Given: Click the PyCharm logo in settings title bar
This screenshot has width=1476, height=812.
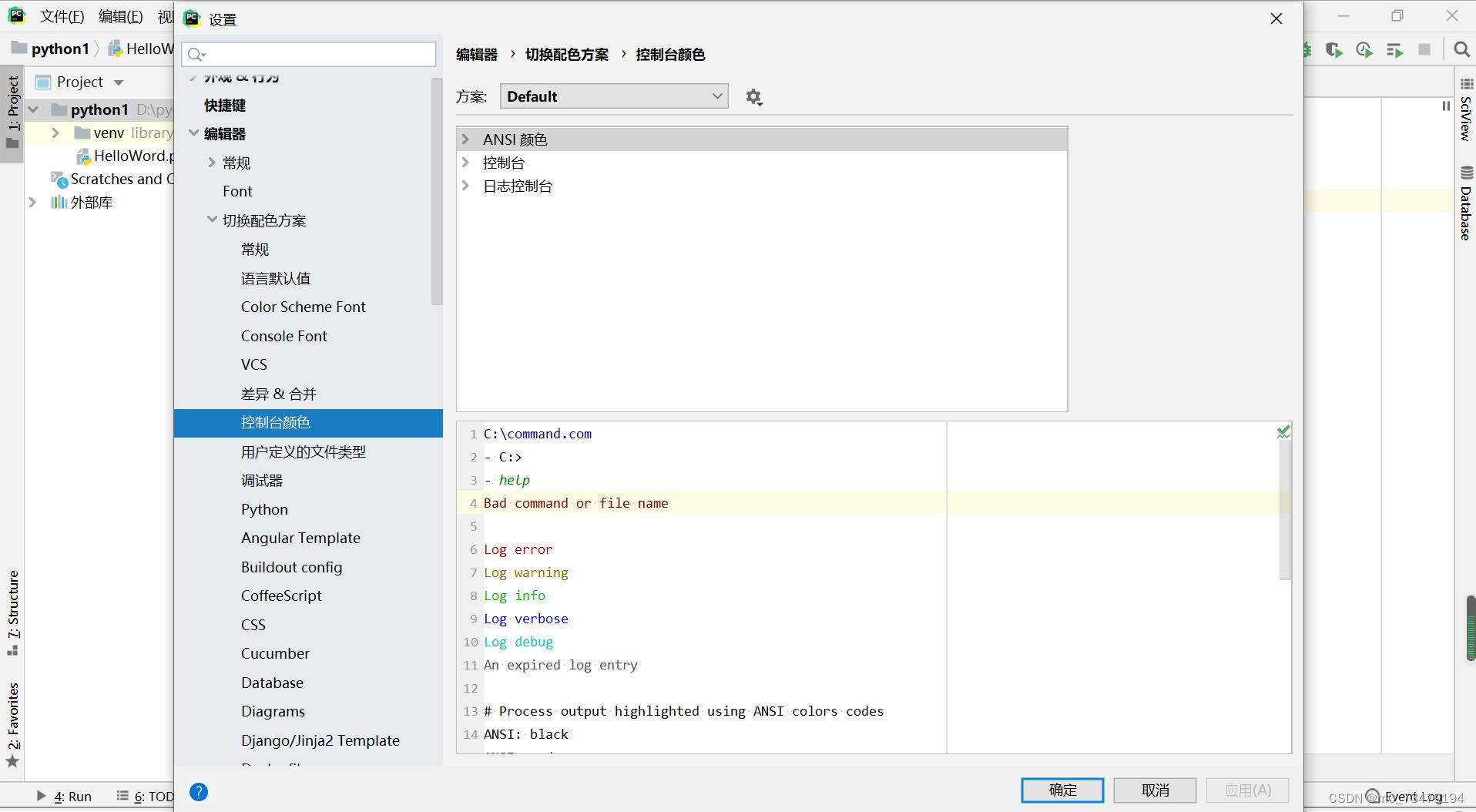Looking at the screenshot, I should (x=192, y=18).
